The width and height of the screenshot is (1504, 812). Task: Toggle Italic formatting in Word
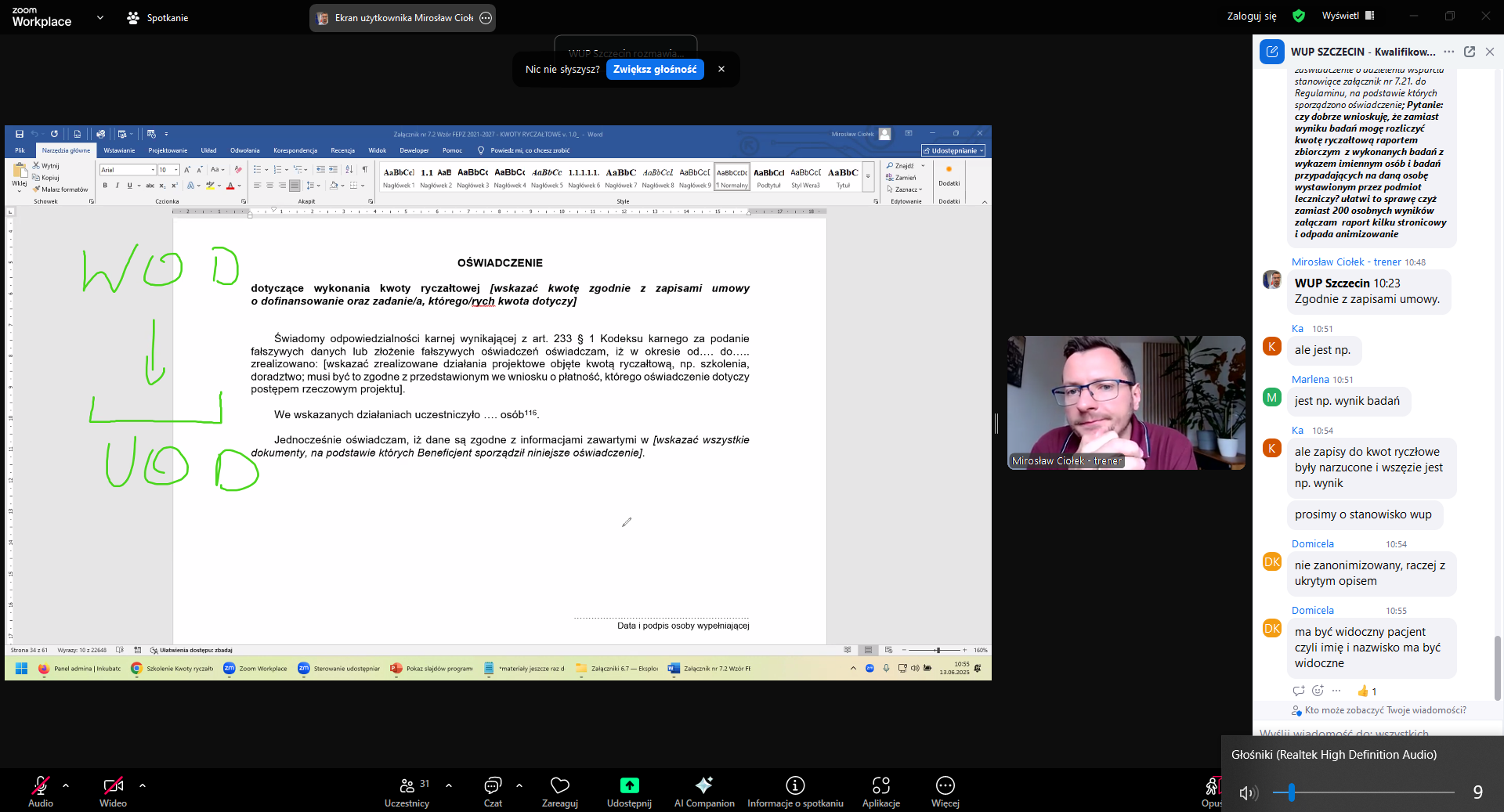click(x=117, y=186)
